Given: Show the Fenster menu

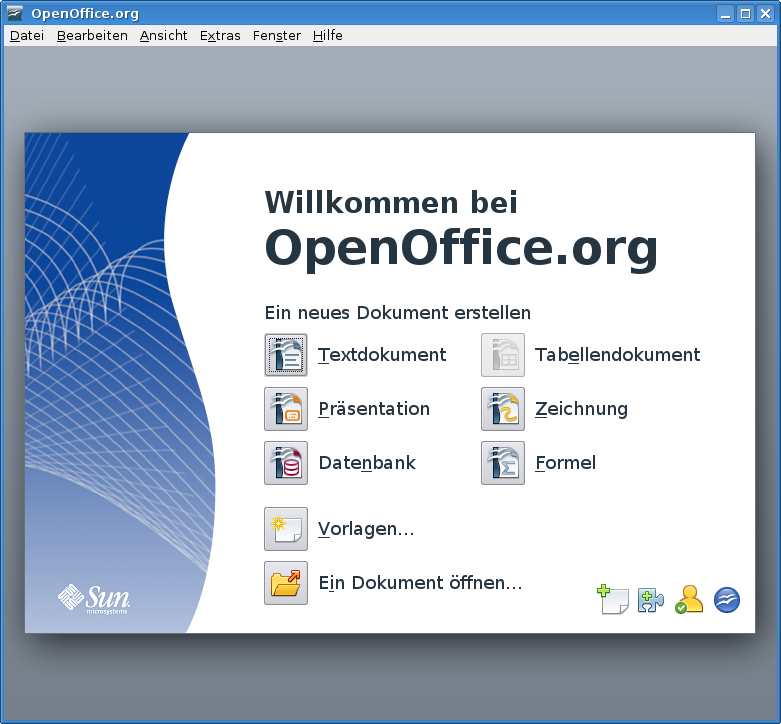Looking at the screenshot, I should pyautogui.click(x=276, y=35).
